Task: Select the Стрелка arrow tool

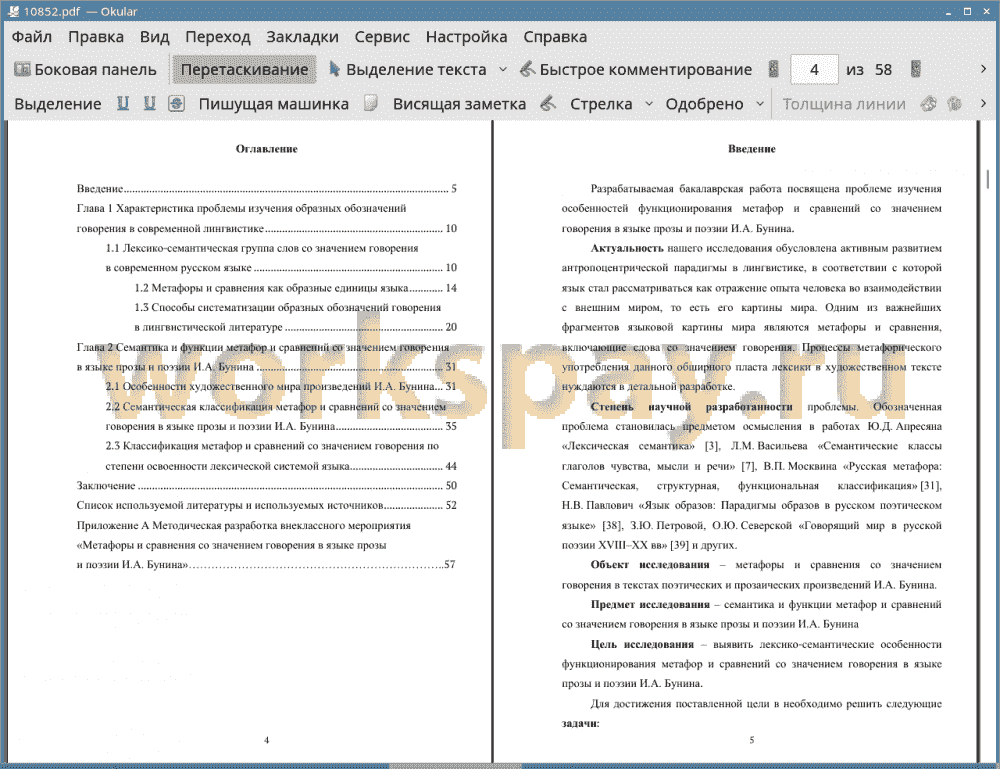Action: (x=601, y=104)
